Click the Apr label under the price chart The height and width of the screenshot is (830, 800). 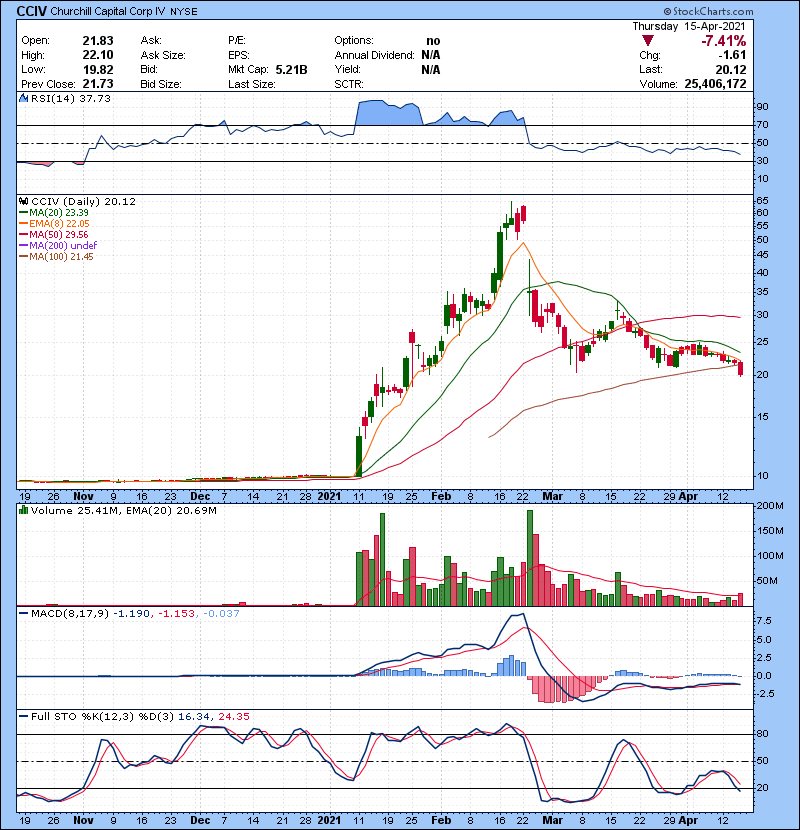(688, 497)
